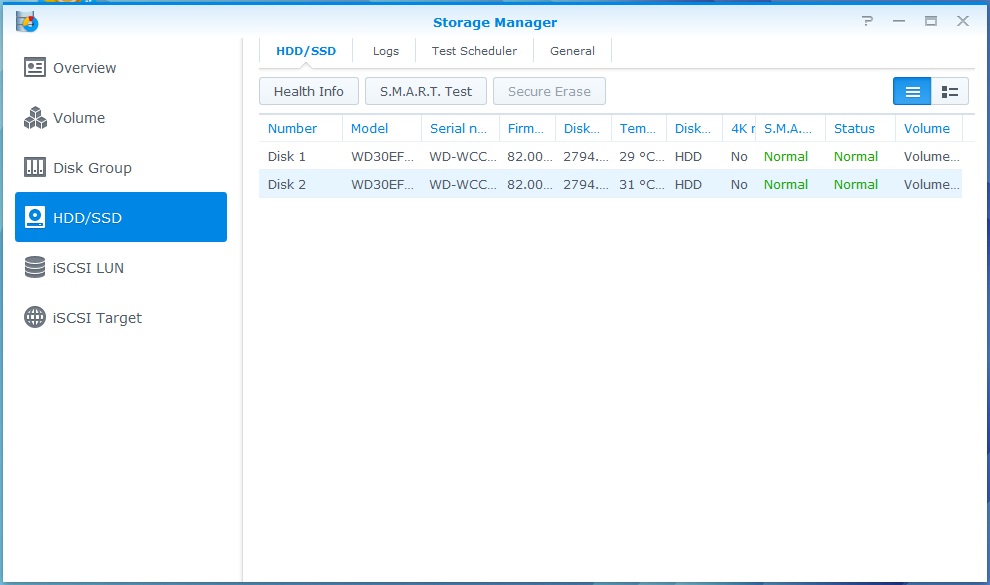Screen dimensions: 990x585
Task: Sort by the Status column header
Action: 854,129
